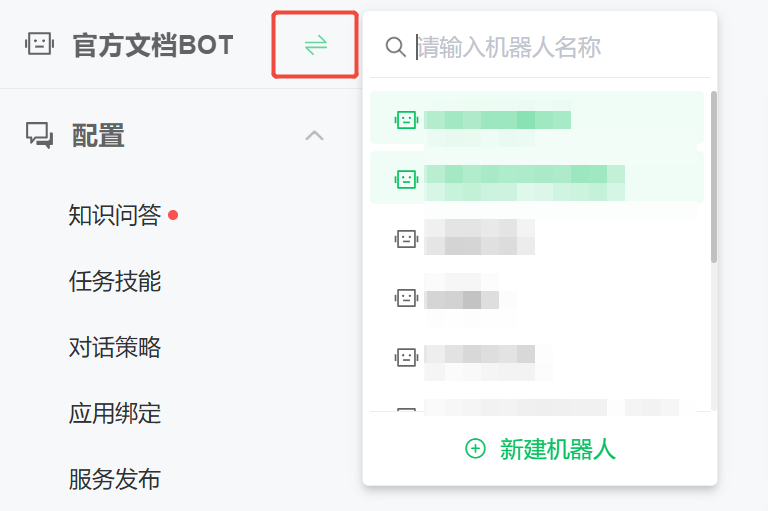
Task: Click the switch-robot arrows icon
Action: click(316, 45)
